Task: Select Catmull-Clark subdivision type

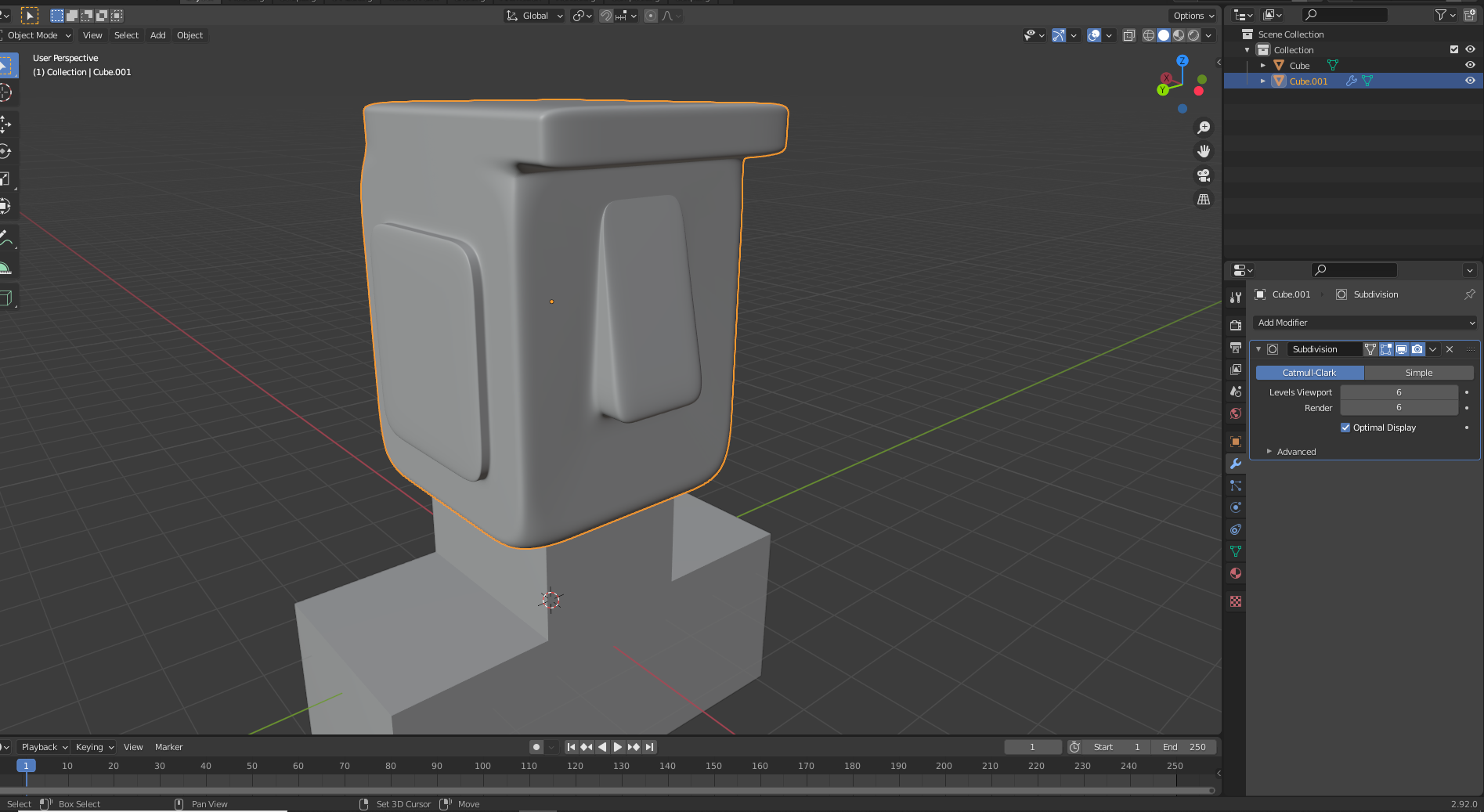Action: [1309, 373]
